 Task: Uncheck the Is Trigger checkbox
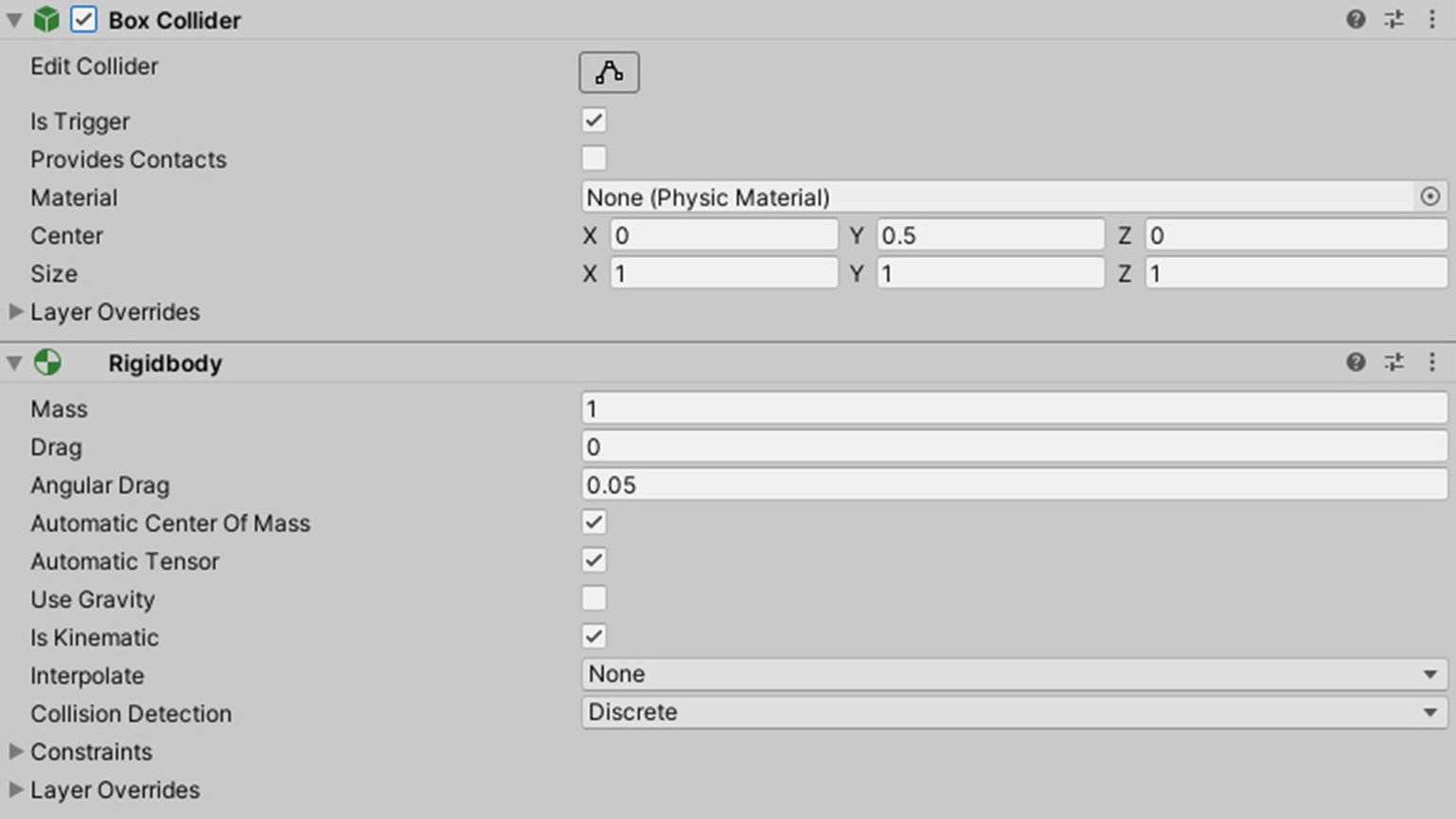coord(594,121)
